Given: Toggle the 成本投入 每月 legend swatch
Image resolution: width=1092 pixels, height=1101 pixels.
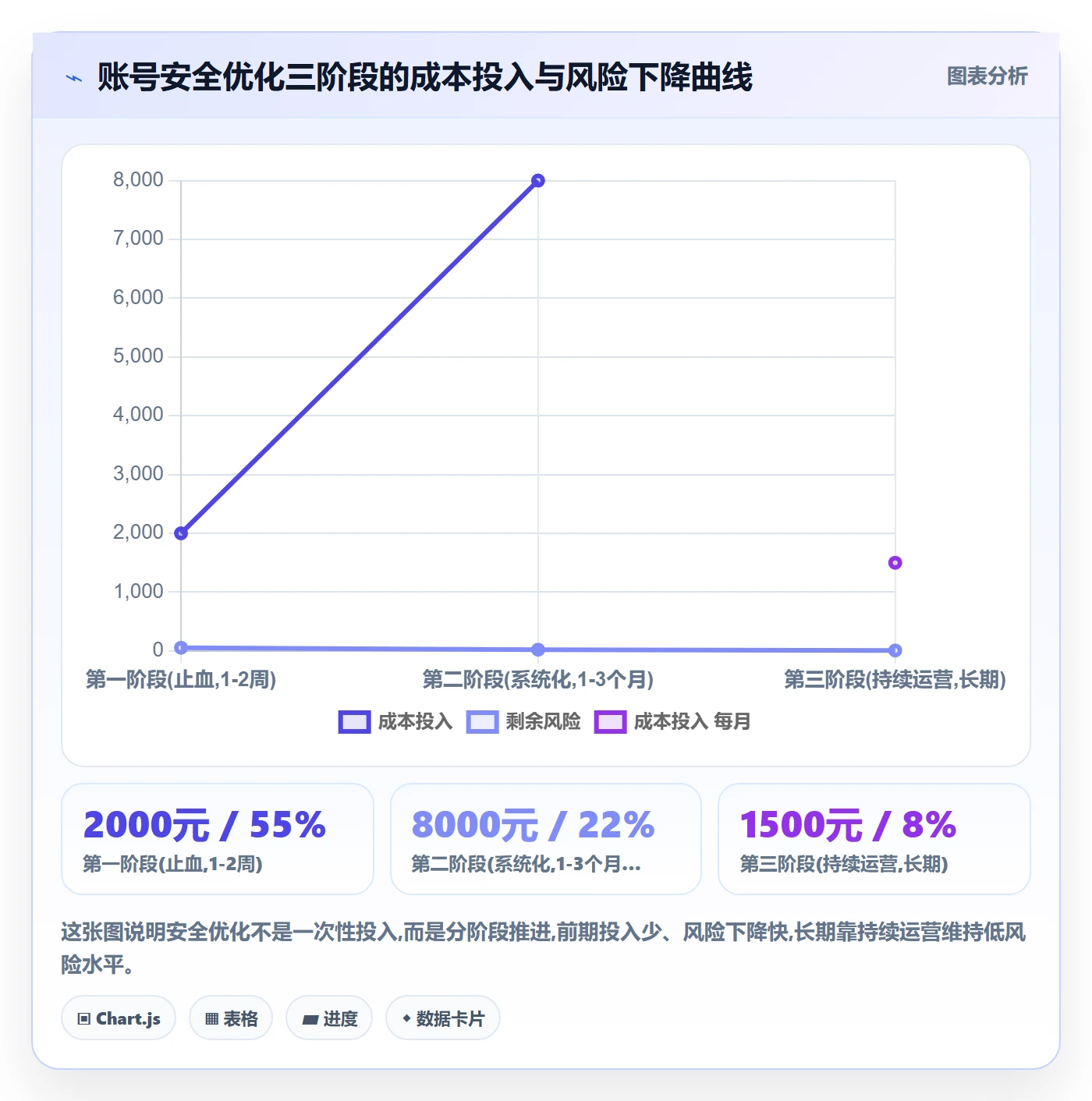Looking at the screenshot, I should coord(610,722).
